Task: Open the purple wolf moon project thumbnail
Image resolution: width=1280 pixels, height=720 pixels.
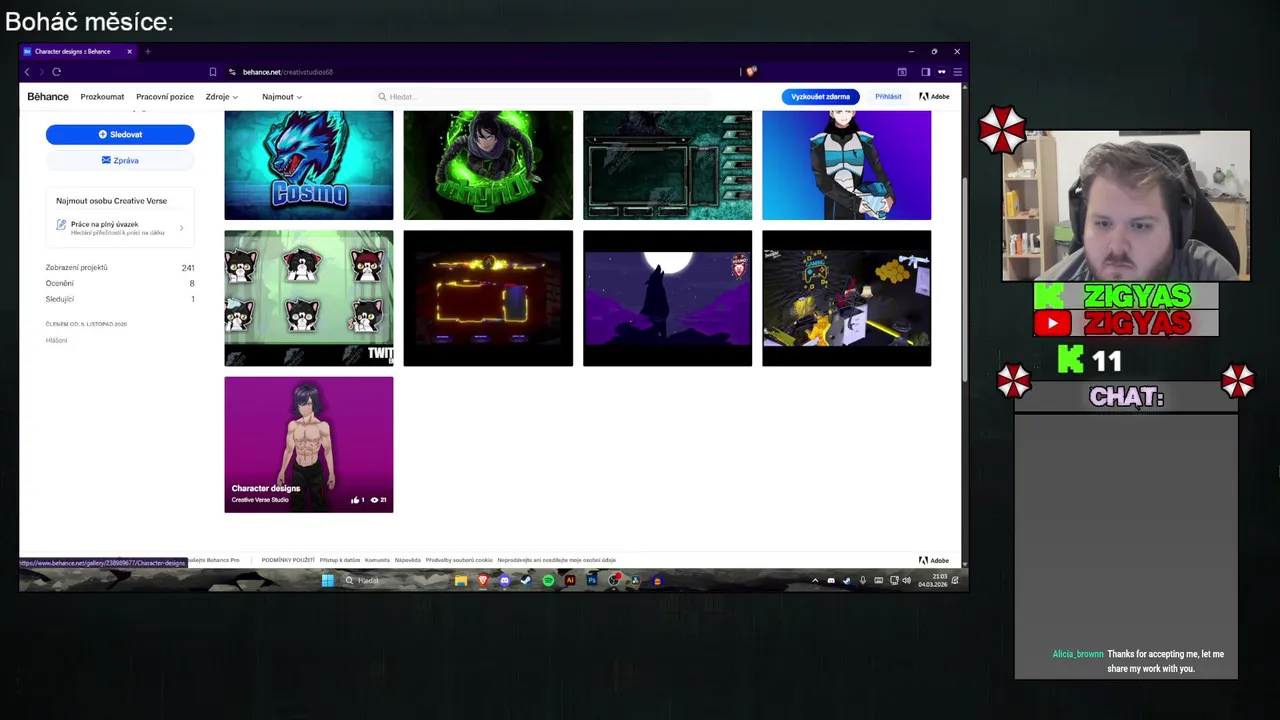Action: (667, 298)
